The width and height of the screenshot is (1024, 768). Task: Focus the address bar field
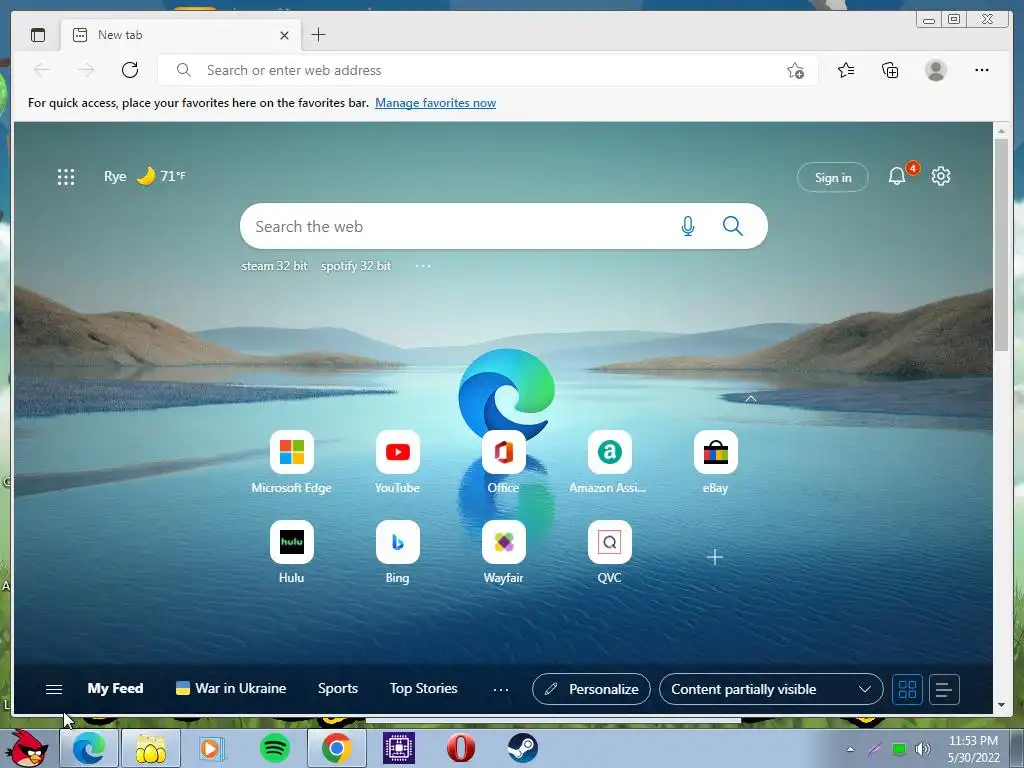tap(487, 71)
